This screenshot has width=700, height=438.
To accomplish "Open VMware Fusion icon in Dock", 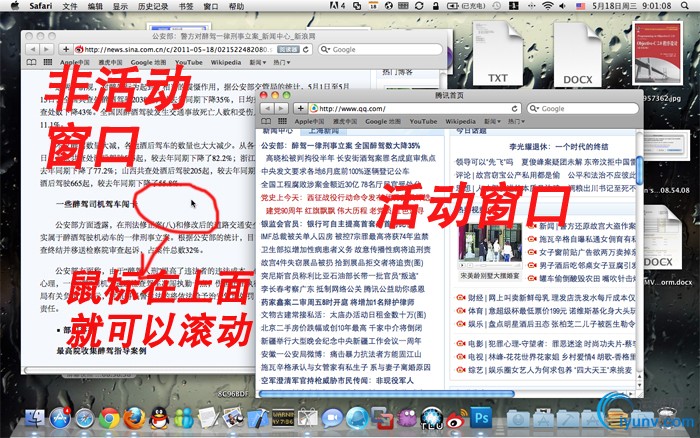I will [382, 419].
